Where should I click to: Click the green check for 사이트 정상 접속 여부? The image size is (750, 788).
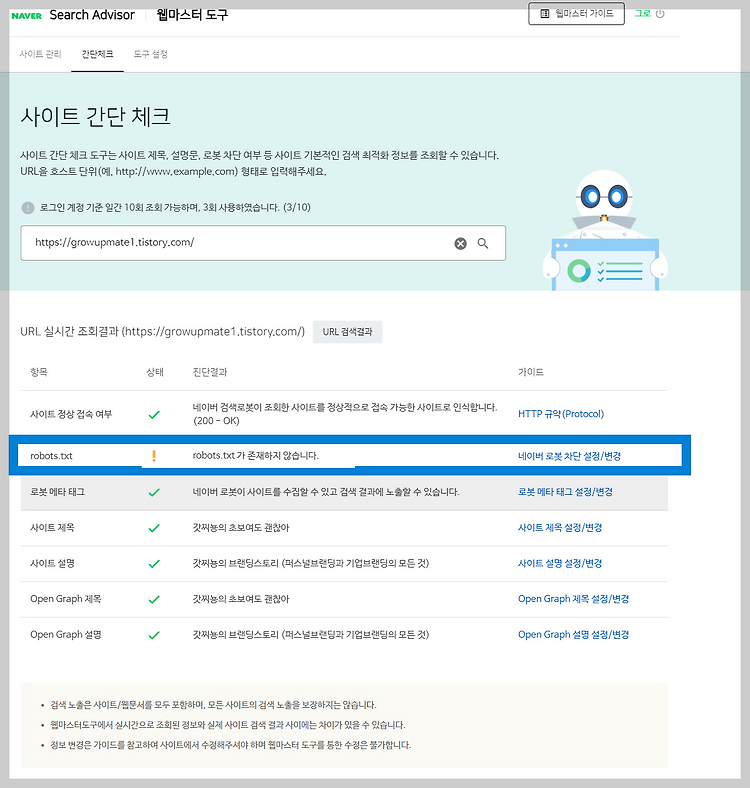154,415
